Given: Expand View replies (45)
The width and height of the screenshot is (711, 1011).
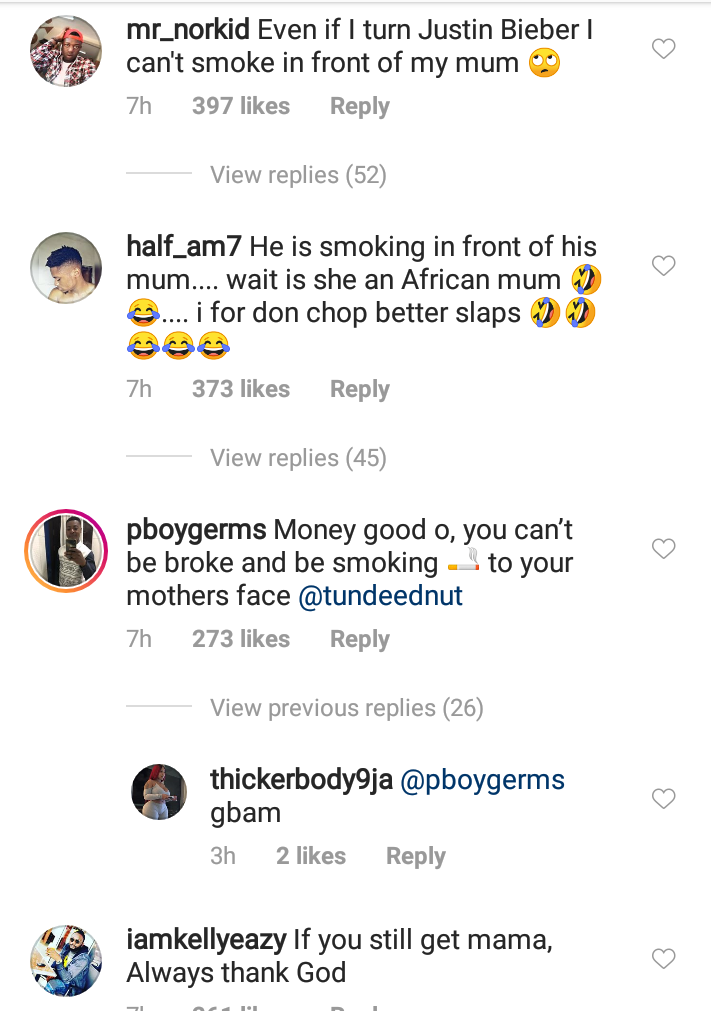Looking at the screenshot, I should [298, 458].
